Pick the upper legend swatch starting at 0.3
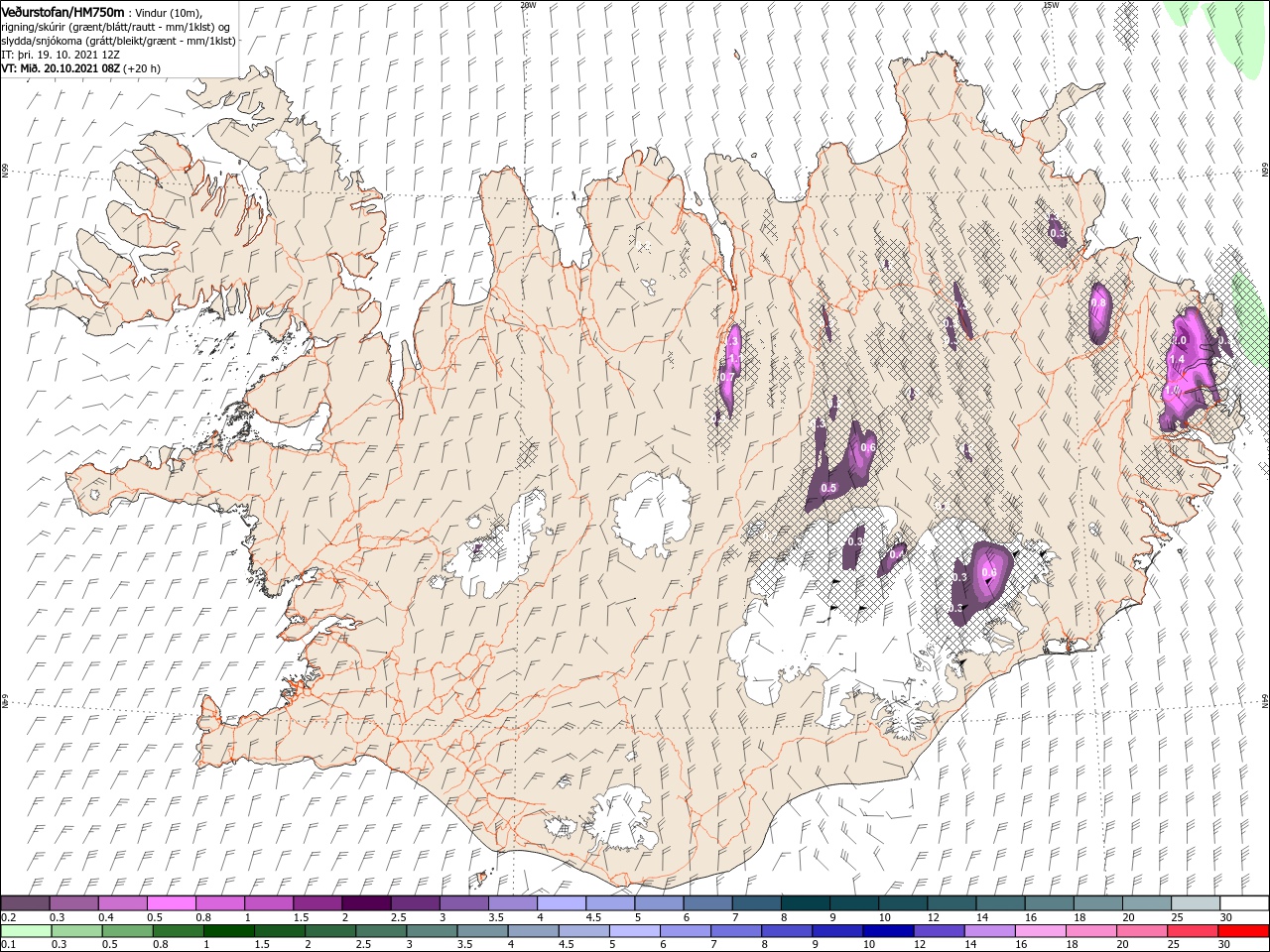 click(73, 903)
